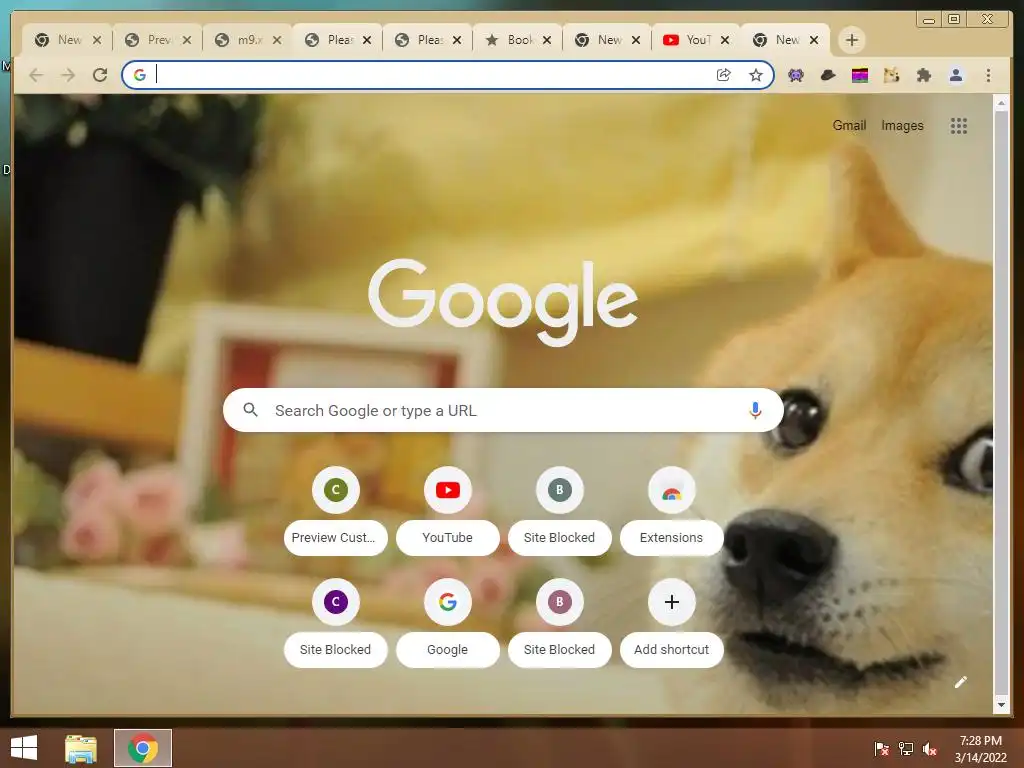The width and height of the screenshot is (1024, 768).
Task: Open the Extensions puzzle piece menu
Action: [923, 75]
